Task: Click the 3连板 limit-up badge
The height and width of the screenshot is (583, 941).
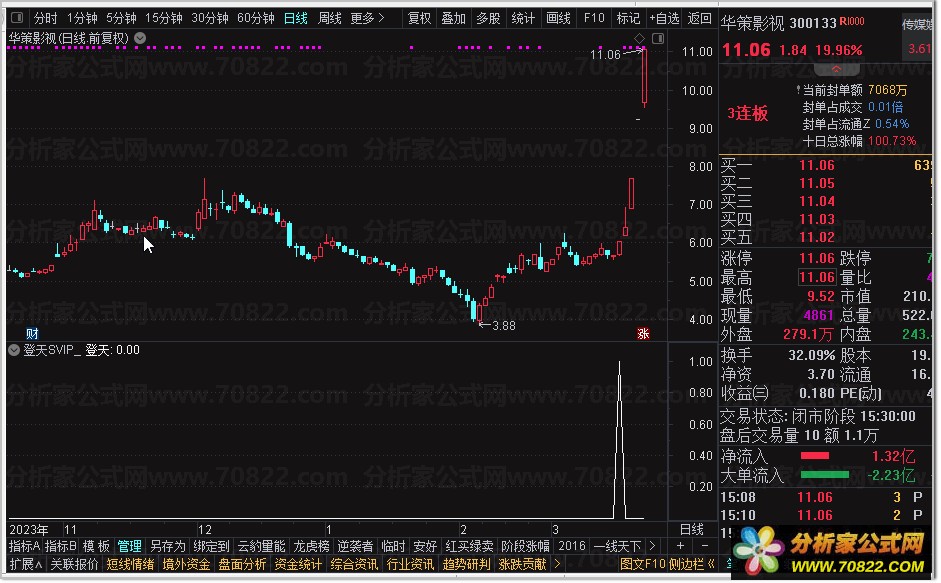Action: pyautogui.click(x=747, y=113)
